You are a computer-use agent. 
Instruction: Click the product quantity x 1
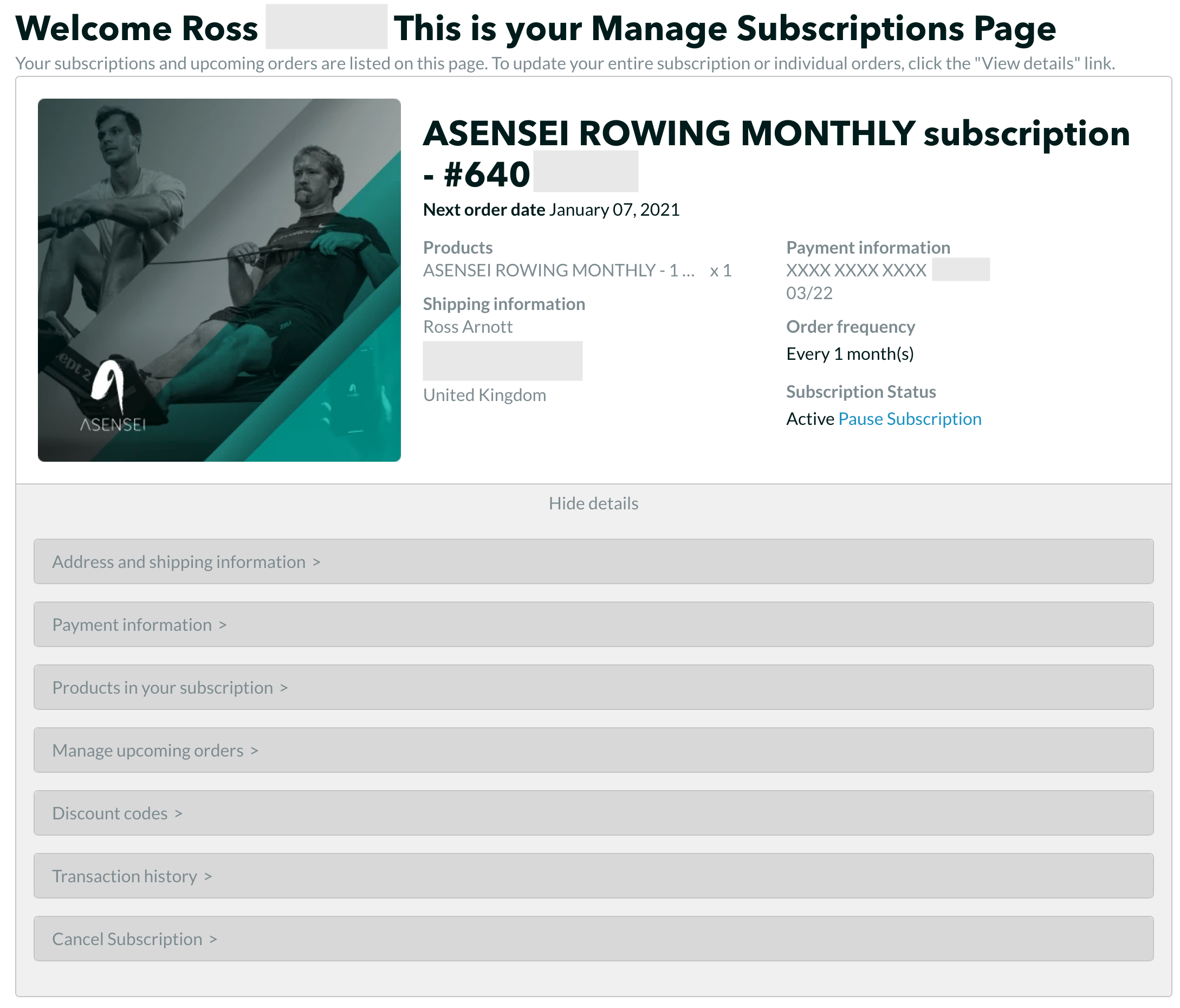(x=721, y=270)
